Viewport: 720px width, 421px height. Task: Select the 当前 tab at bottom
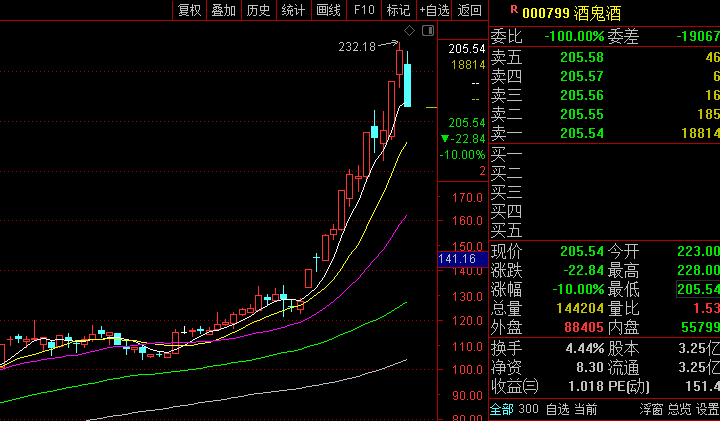[586, 409]
